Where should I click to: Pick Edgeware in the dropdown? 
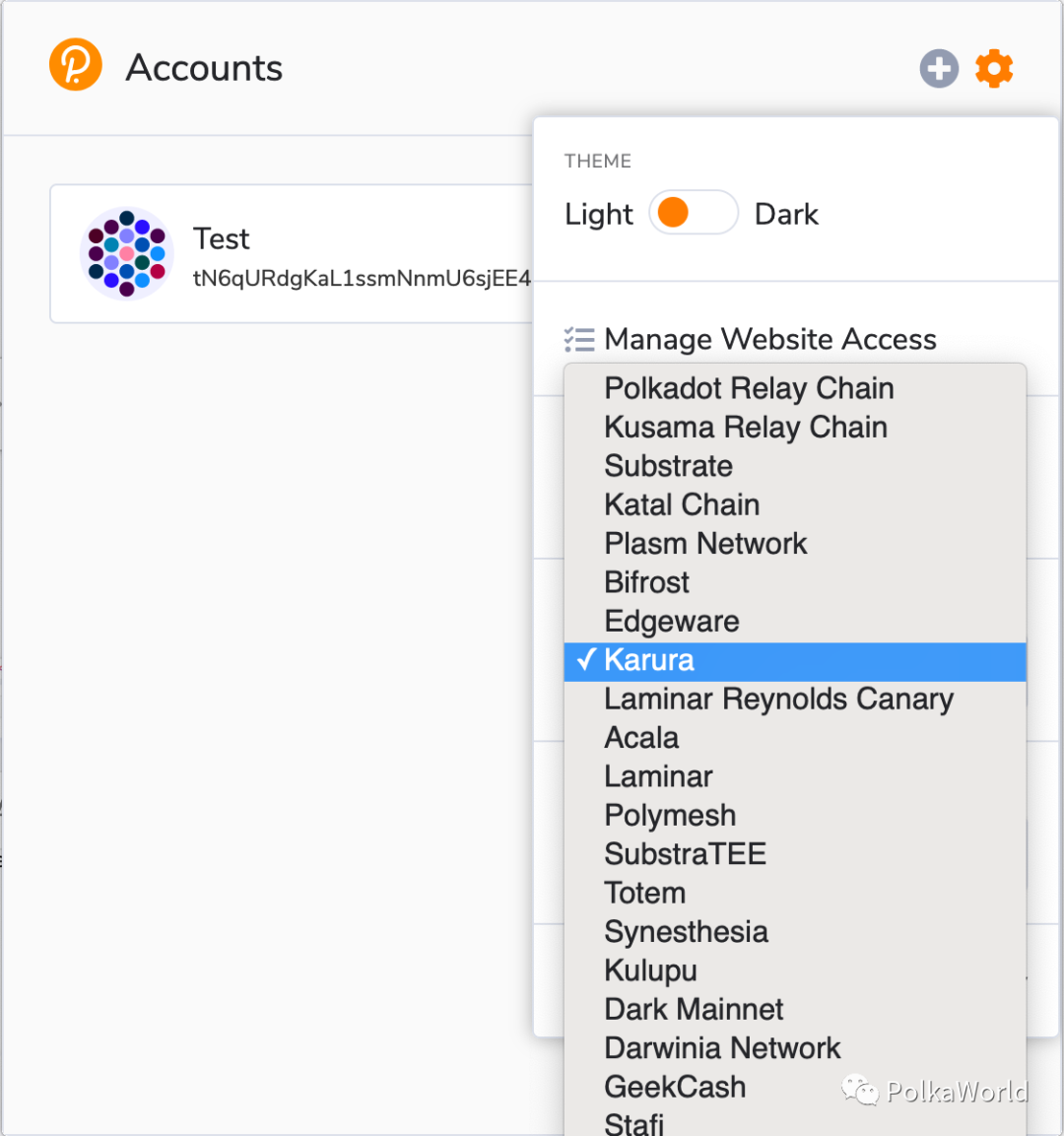tap(795, 621)
